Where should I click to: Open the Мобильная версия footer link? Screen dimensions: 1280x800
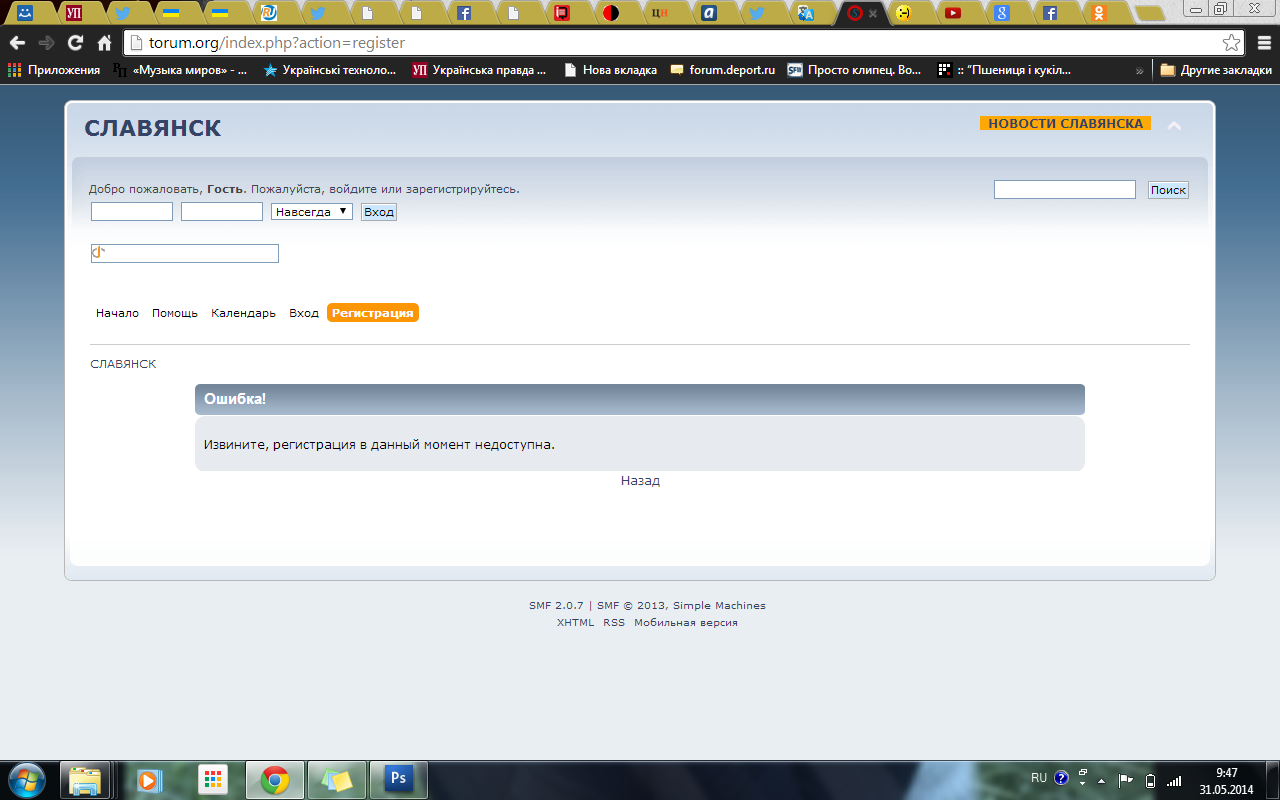686,623
